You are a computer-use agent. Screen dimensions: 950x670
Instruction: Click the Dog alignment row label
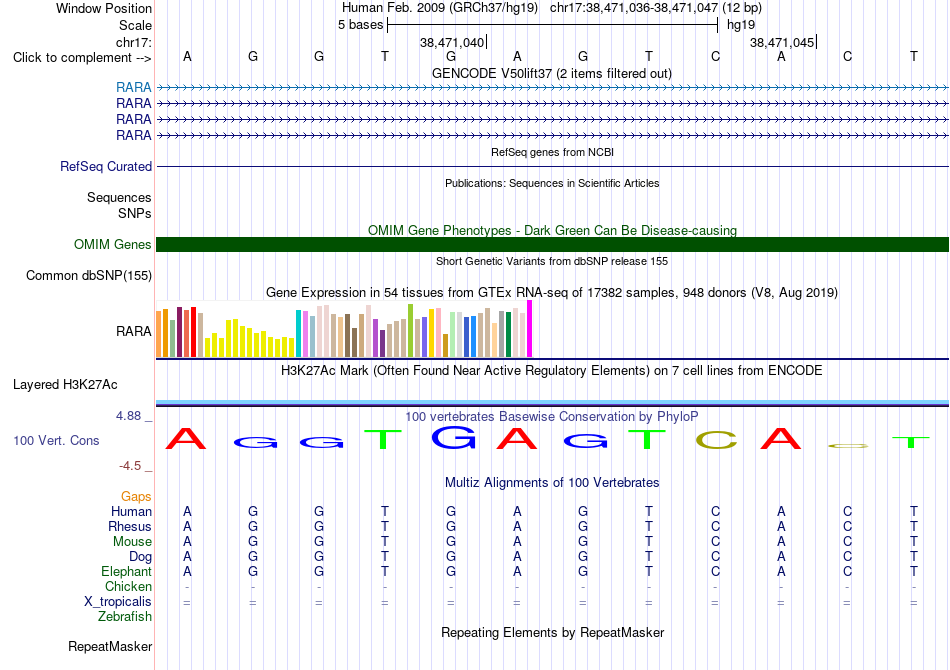click(140, 557)
